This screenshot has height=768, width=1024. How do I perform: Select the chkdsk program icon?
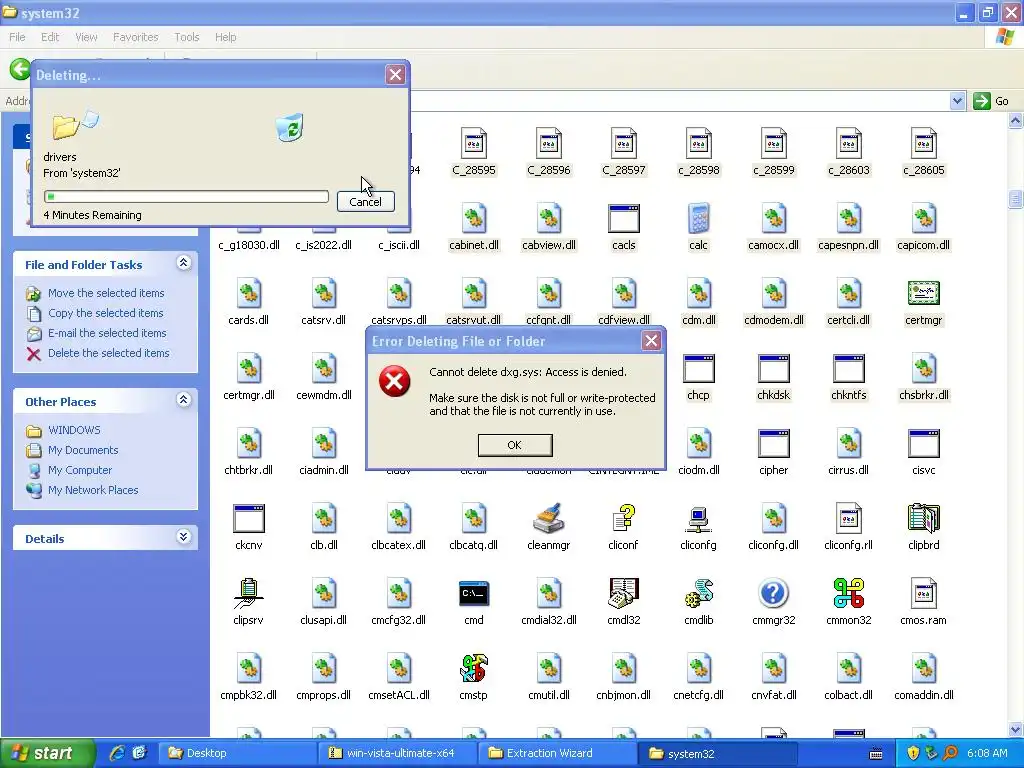[x=773, y=369]
